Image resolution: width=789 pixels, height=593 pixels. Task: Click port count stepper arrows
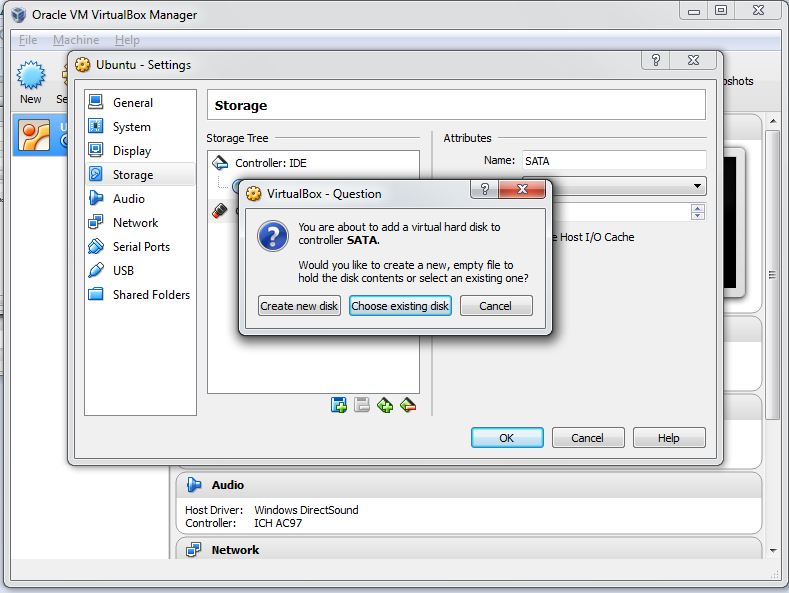click(x=697, y=212)
